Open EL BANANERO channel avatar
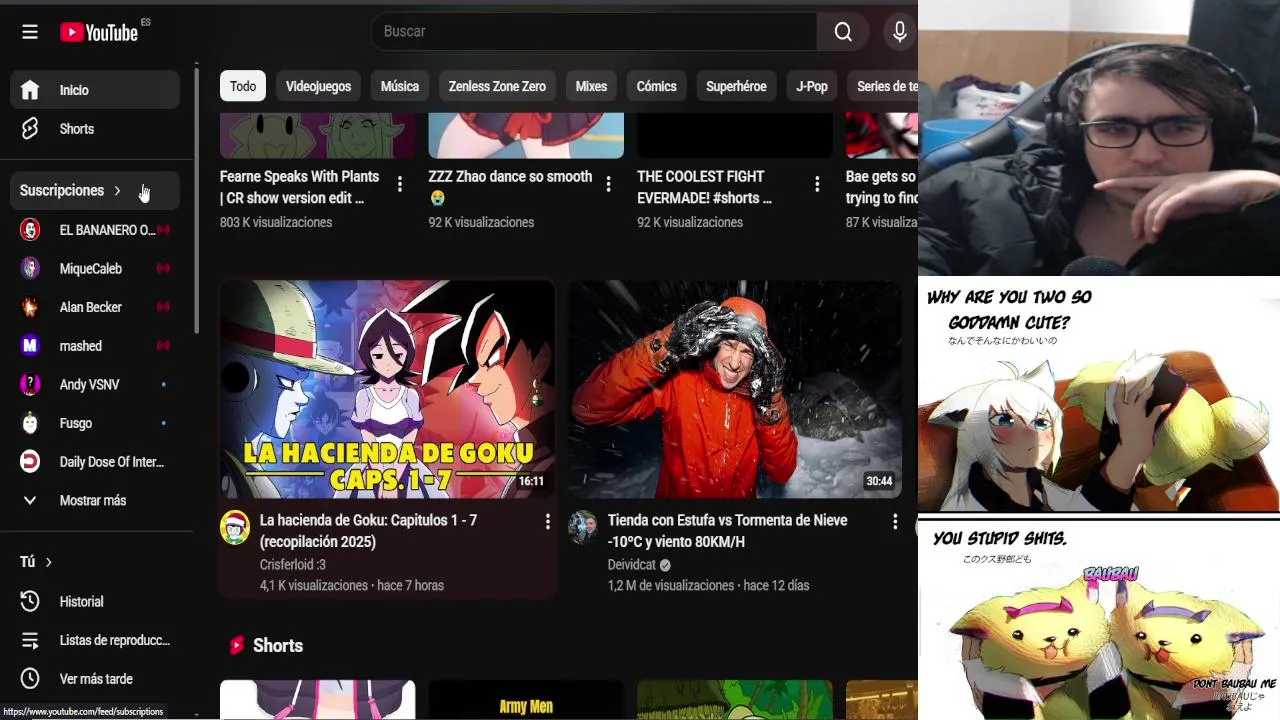Viewport: 1280px width, 720px height. point(30,230)
